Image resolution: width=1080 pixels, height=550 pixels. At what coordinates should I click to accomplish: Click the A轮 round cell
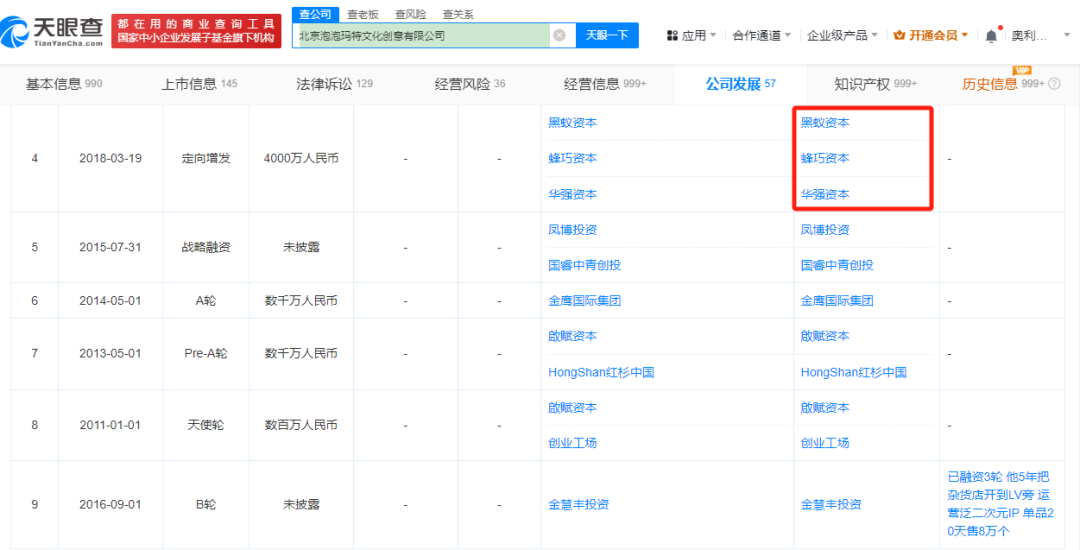[x=206, y=301]
